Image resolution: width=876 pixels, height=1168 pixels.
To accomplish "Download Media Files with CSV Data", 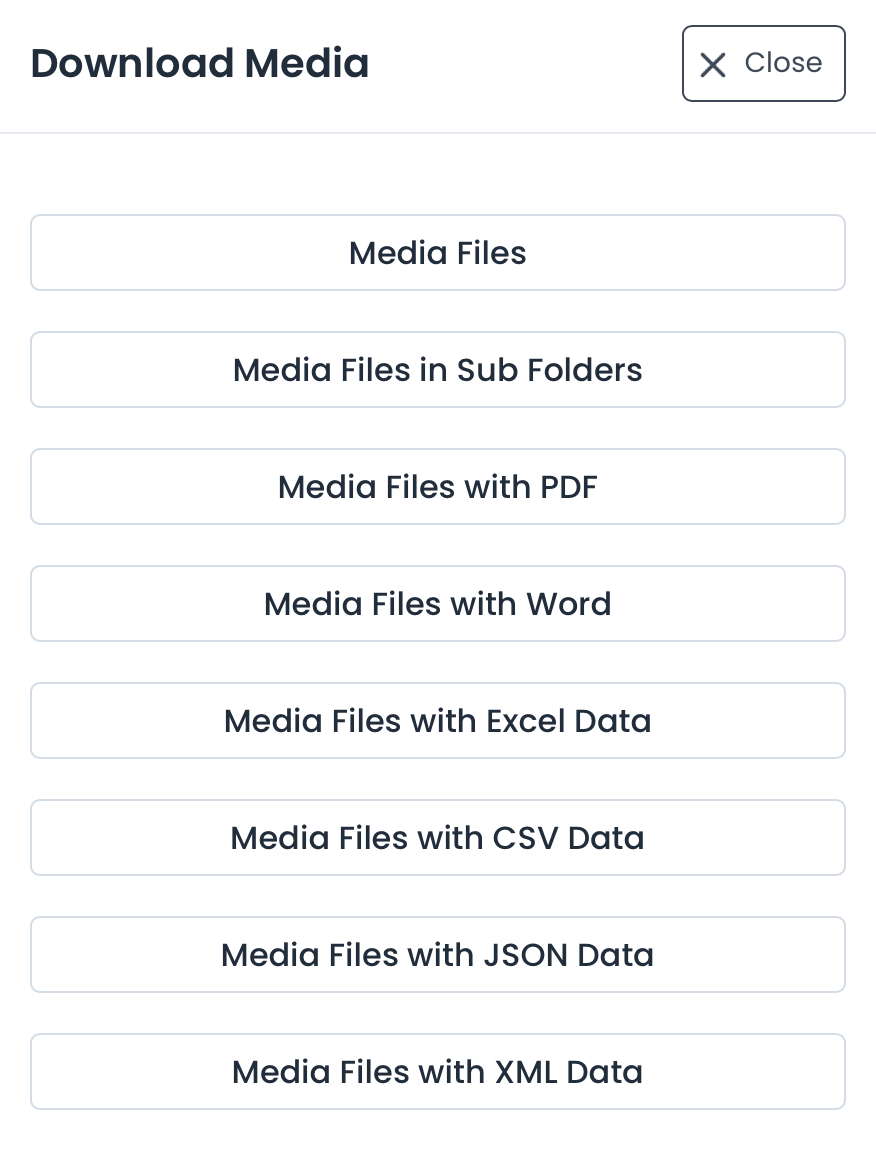I will [x=437, y=837].
